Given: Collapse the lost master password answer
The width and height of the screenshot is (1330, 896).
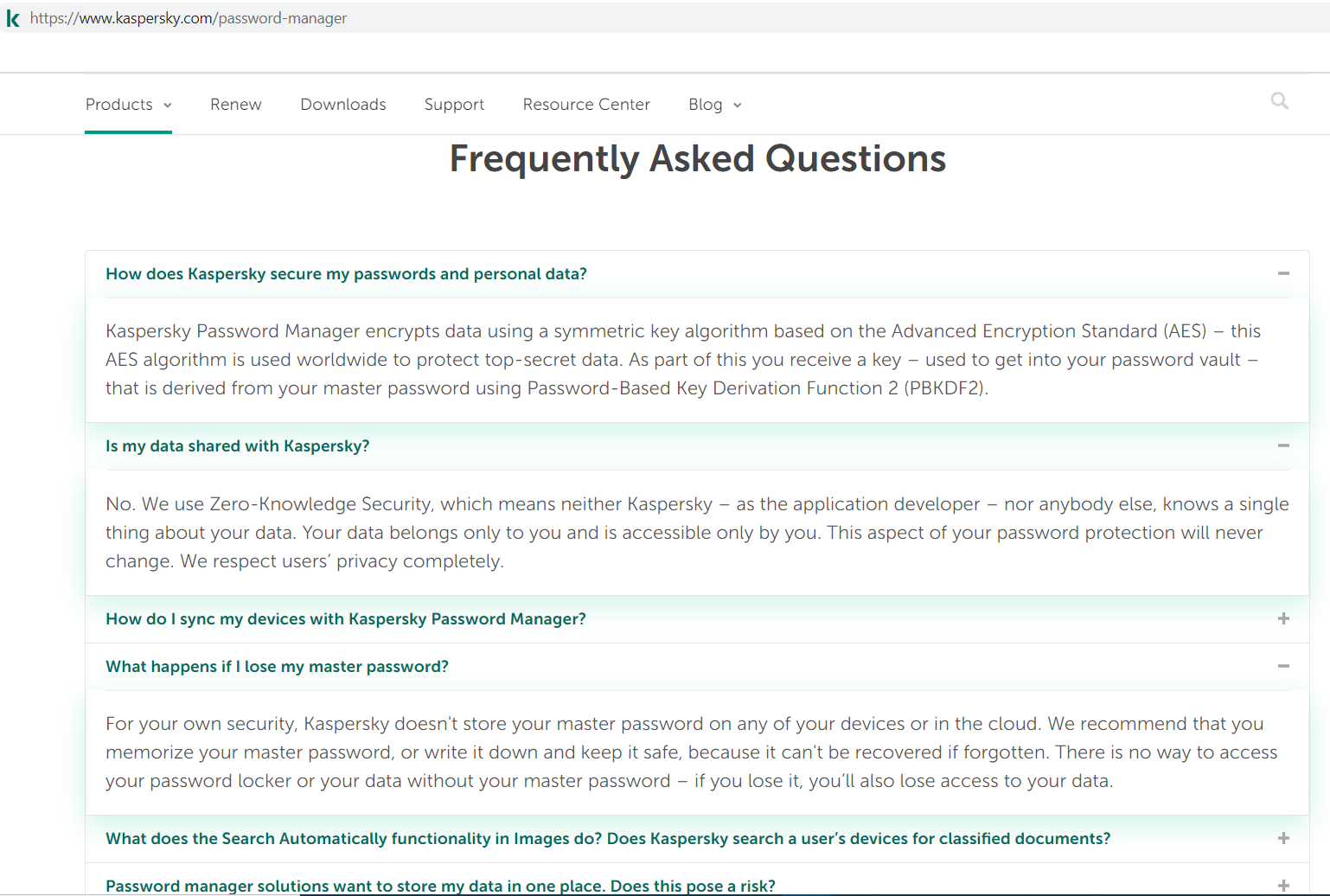Looking at the screenshot, I should 1283,666.
